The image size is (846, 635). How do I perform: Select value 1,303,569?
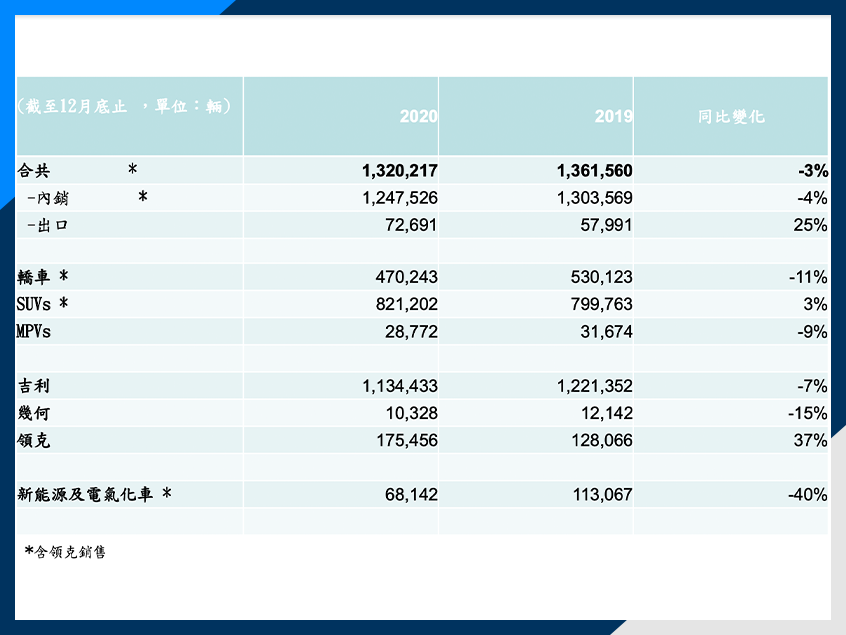pyautogui.click(x=595, y=198)
